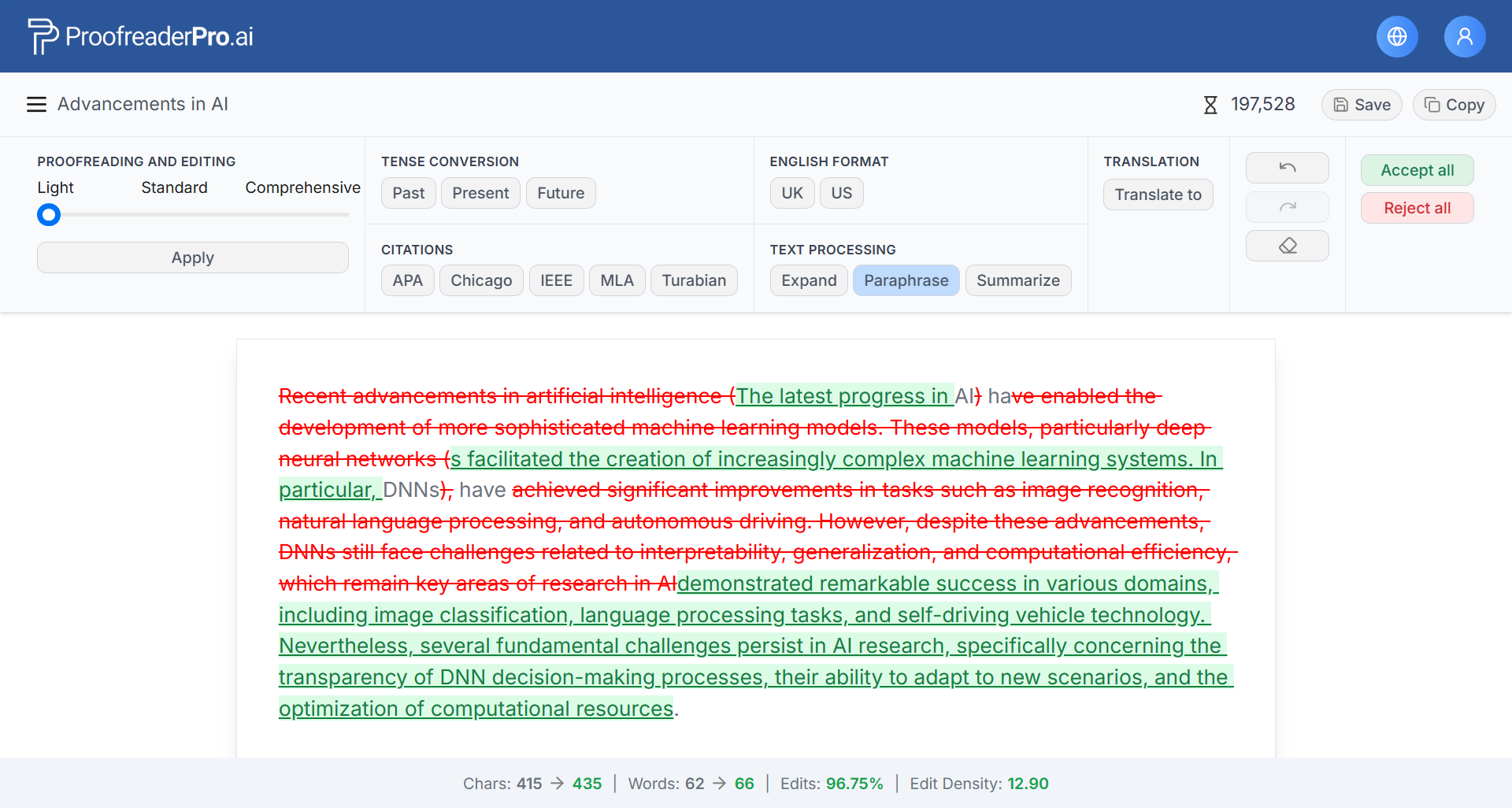Click the inserted text 'The latest progress in'
The height and width of the screenshot is (808, 1512).
tap(841, 396)
